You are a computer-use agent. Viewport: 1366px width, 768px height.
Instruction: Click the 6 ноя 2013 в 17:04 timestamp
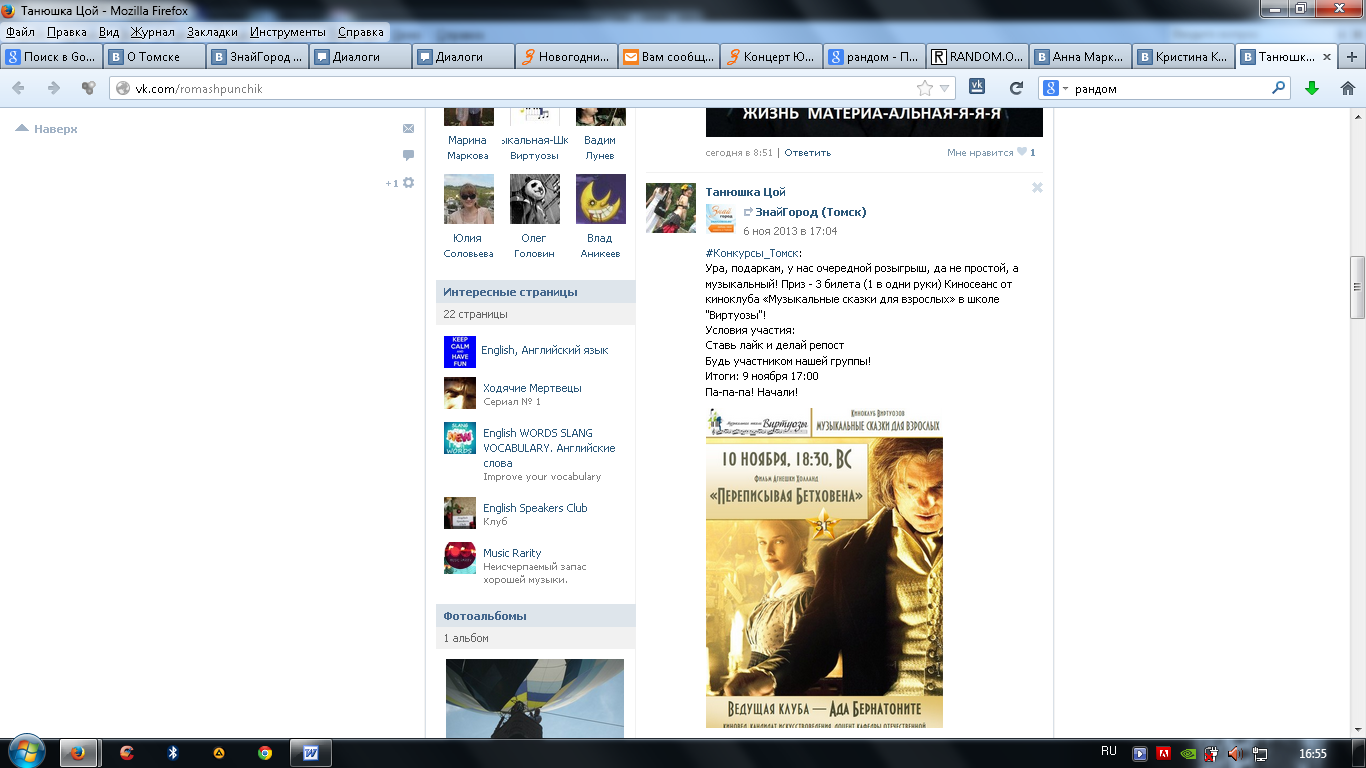790,231
